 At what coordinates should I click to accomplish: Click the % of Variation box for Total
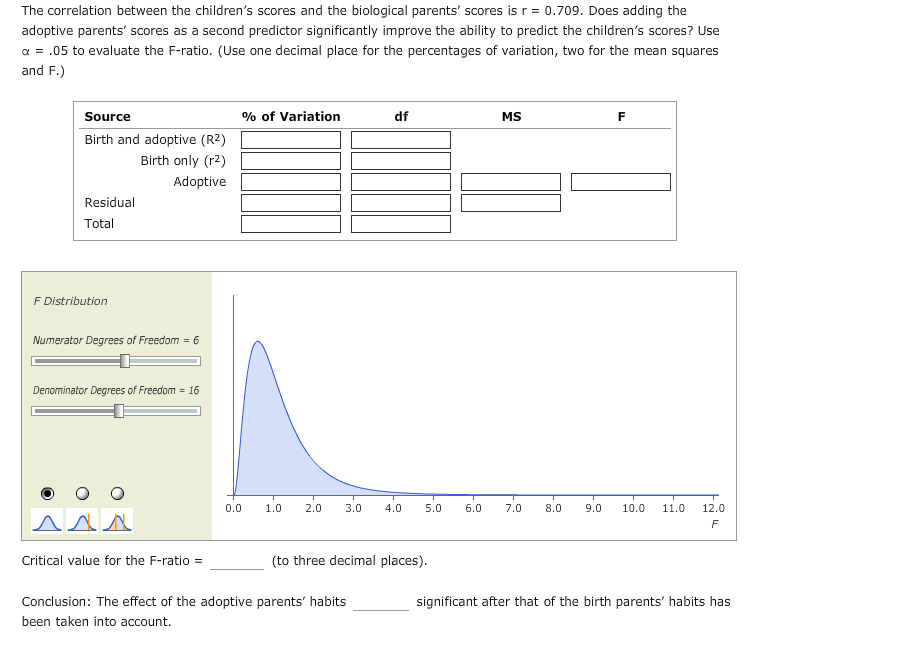(x=290, y=223)
